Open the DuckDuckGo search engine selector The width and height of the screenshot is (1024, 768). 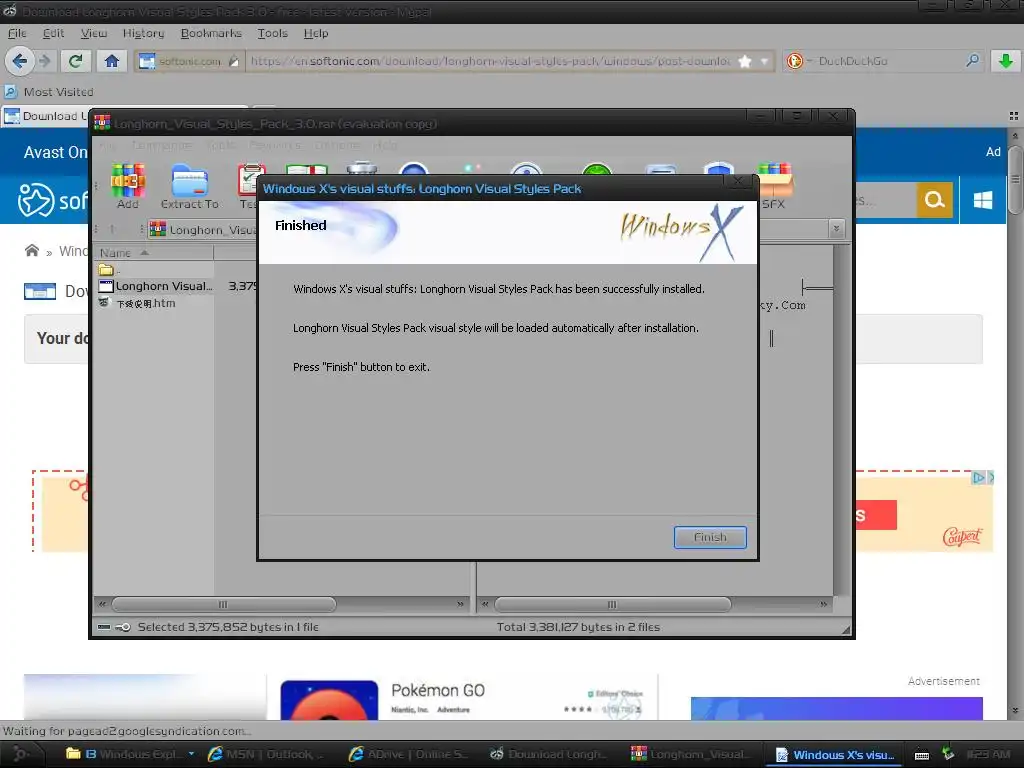pos(798,61)
